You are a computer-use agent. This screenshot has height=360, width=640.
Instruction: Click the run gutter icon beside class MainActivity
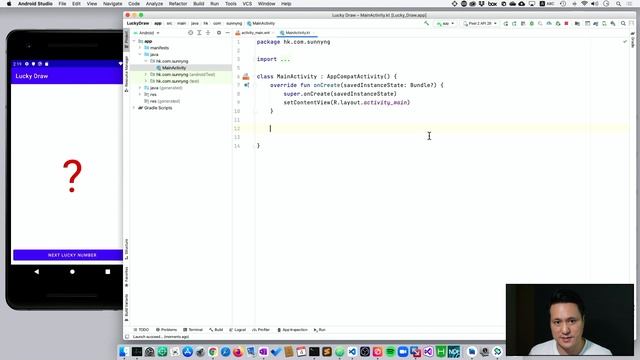[246, 76]
